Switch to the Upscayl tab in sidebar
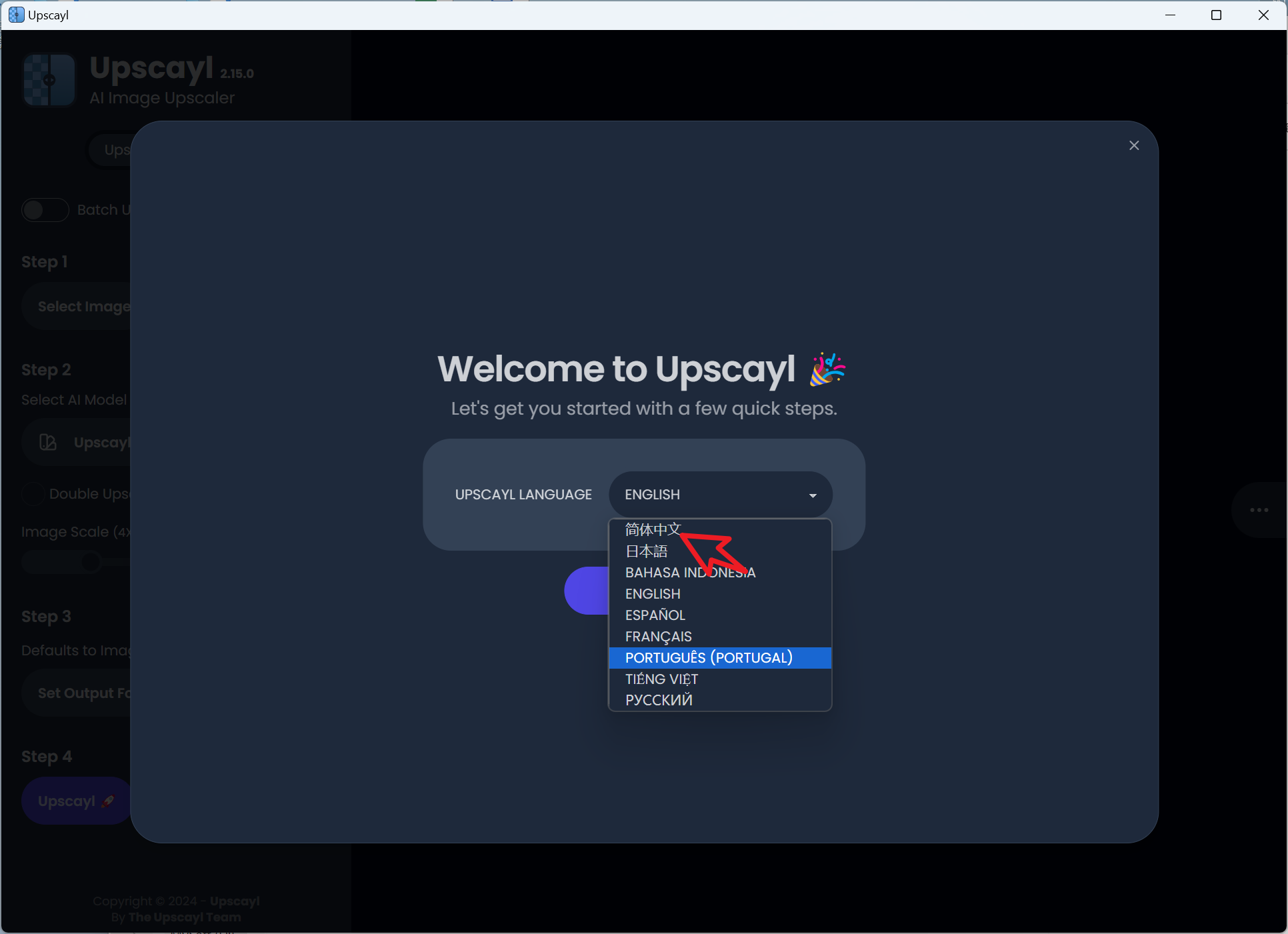The width and height of the screenshot is (1288, 934). (111, 150)
